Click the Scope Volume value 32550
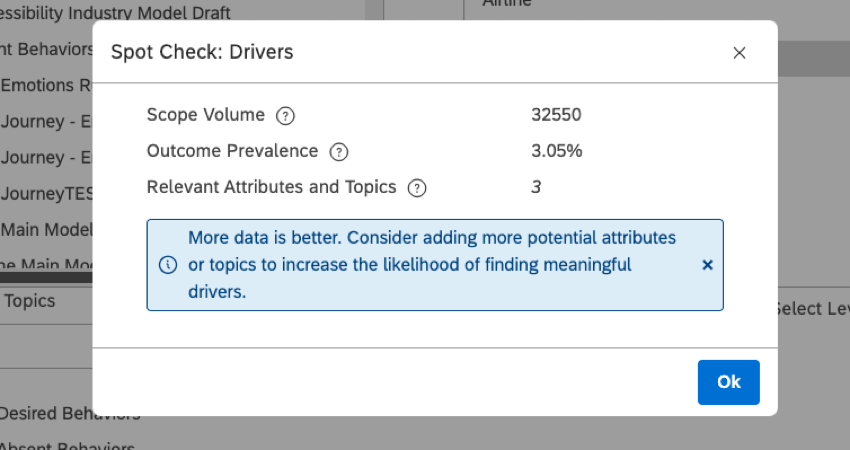Screen dimensions: 850x450 pyautogui.click(x=556, y=115)
